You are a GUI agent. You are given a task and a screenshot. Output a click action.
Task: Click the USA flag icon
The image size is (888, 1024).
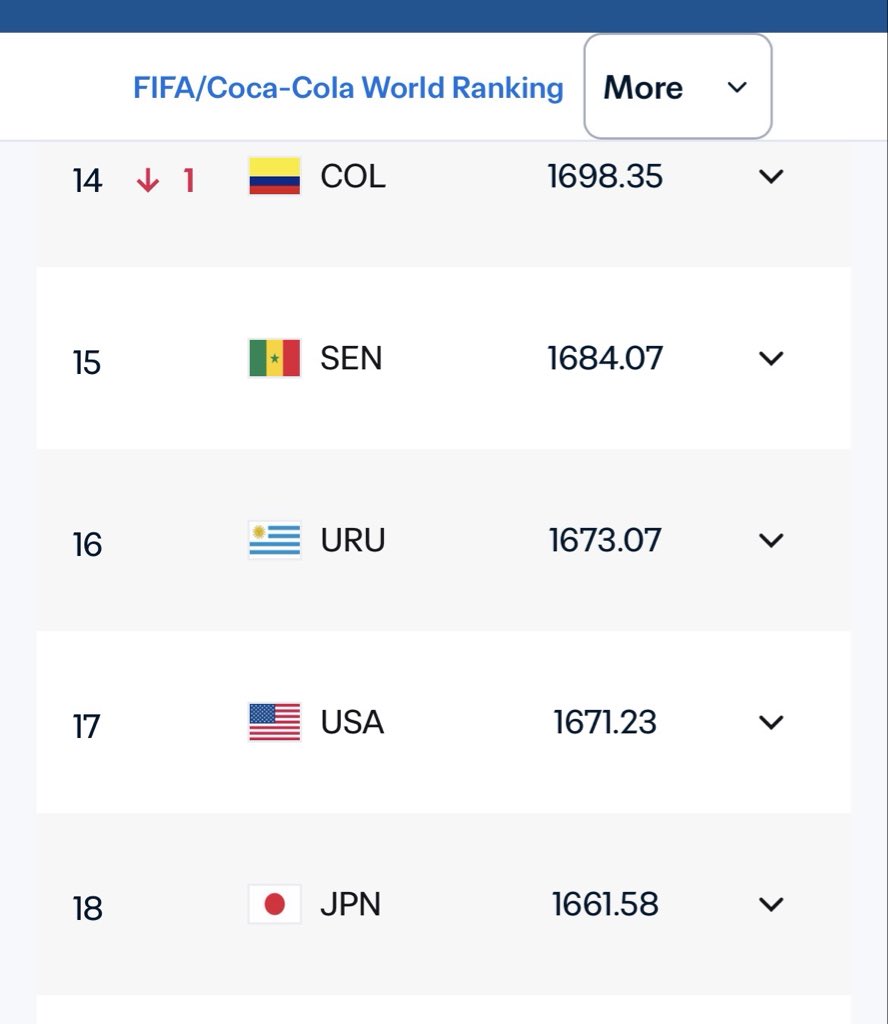(x=274, y=722)
